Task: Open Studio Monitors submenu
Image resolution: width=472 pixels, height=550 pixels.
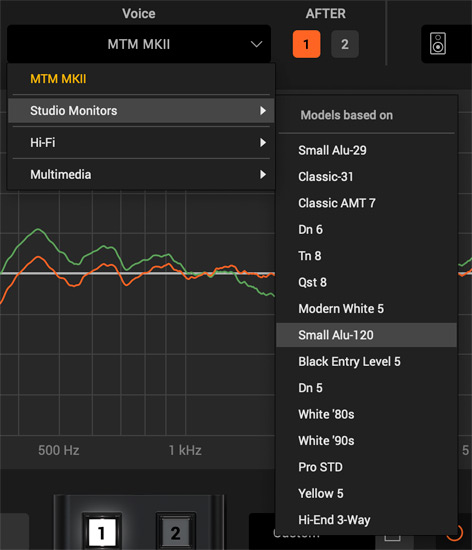Action: [x=141, y=111]
